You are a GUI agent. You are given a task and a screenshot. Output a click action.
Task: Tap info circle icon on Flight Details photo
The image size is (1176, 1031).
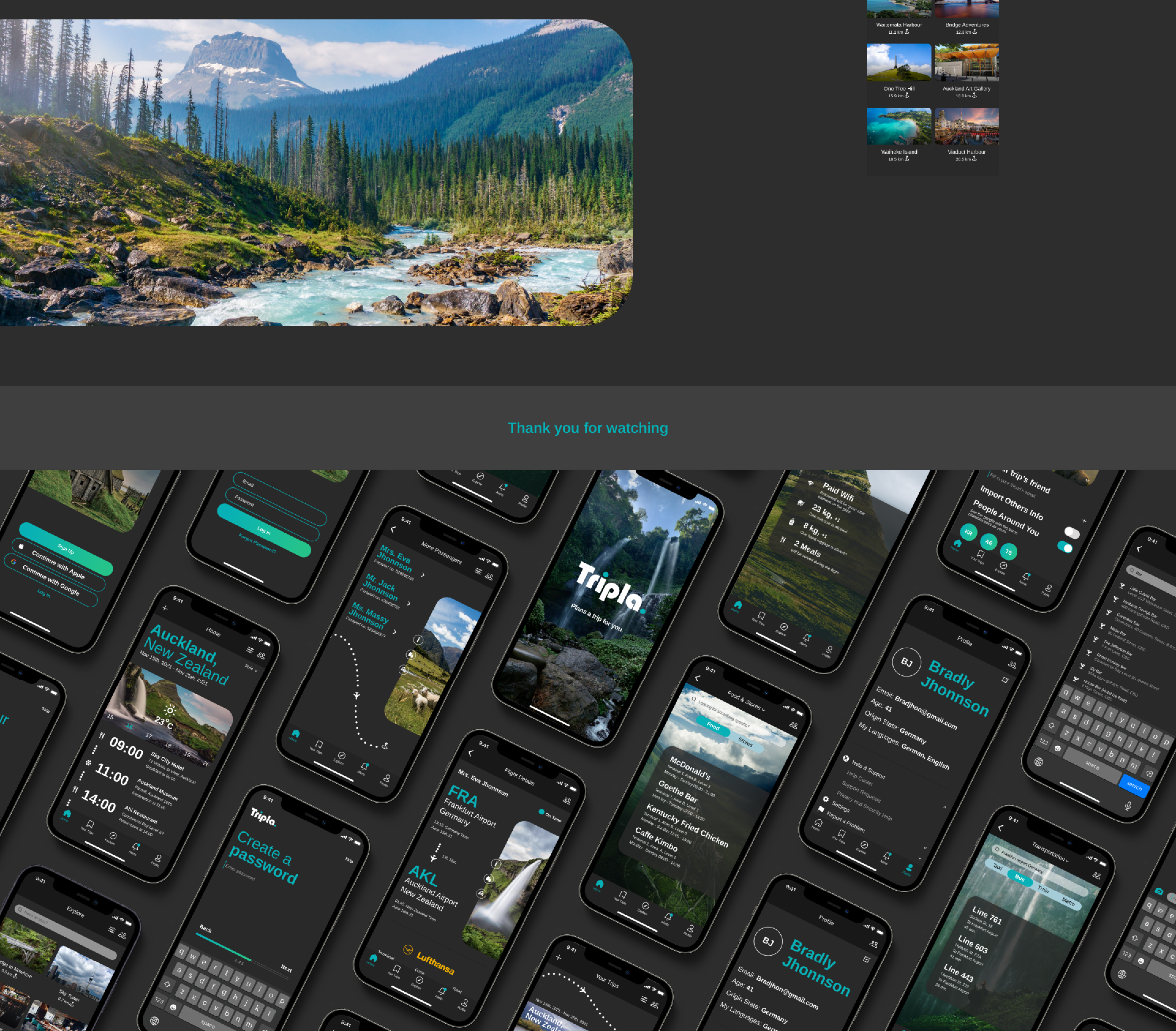496,864
